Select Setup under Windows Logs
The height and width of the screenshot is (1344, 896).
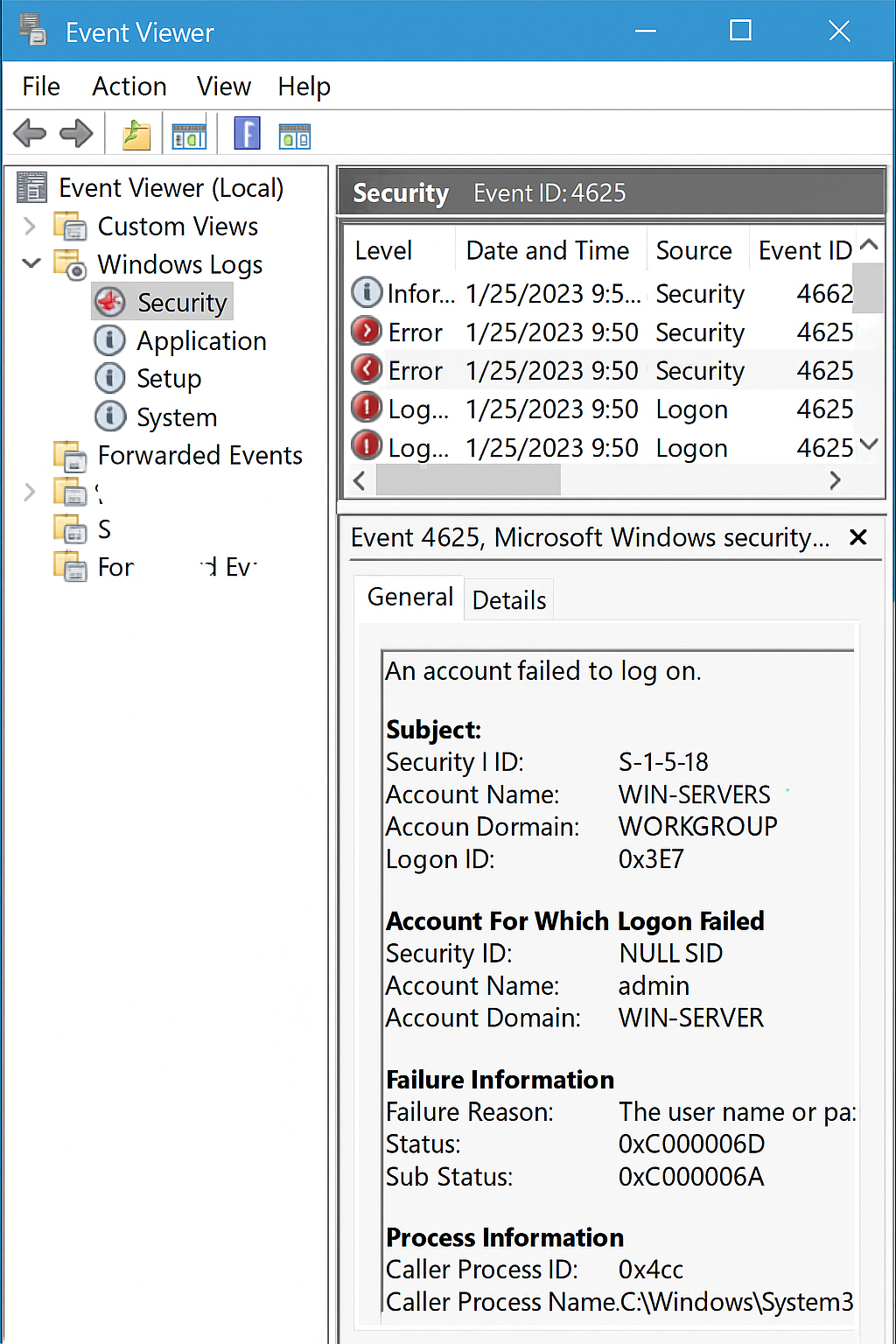tap(169, 379)
